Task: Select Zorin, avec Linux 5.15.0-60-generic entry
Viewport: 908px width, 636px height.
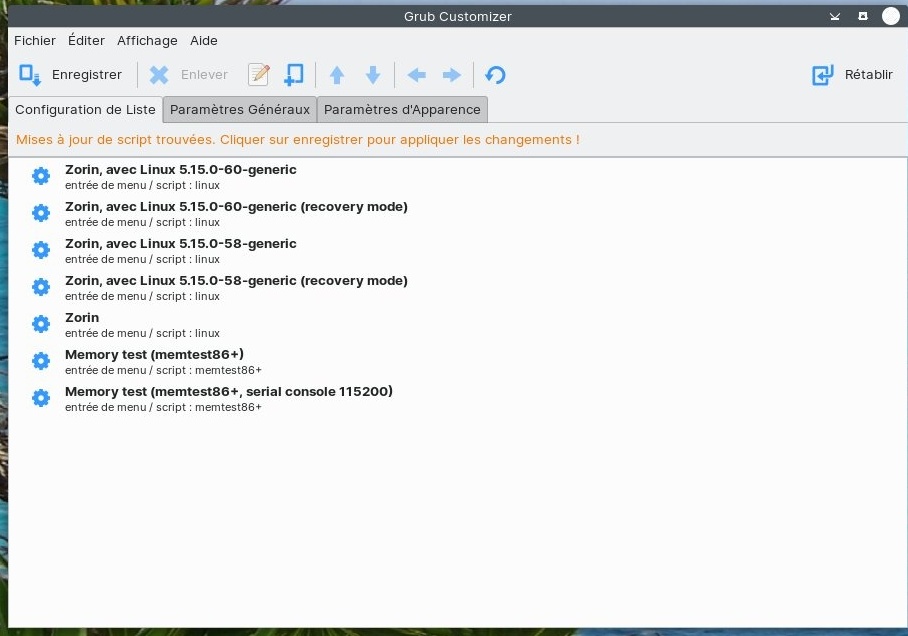Action: click(x=181, y=170)
